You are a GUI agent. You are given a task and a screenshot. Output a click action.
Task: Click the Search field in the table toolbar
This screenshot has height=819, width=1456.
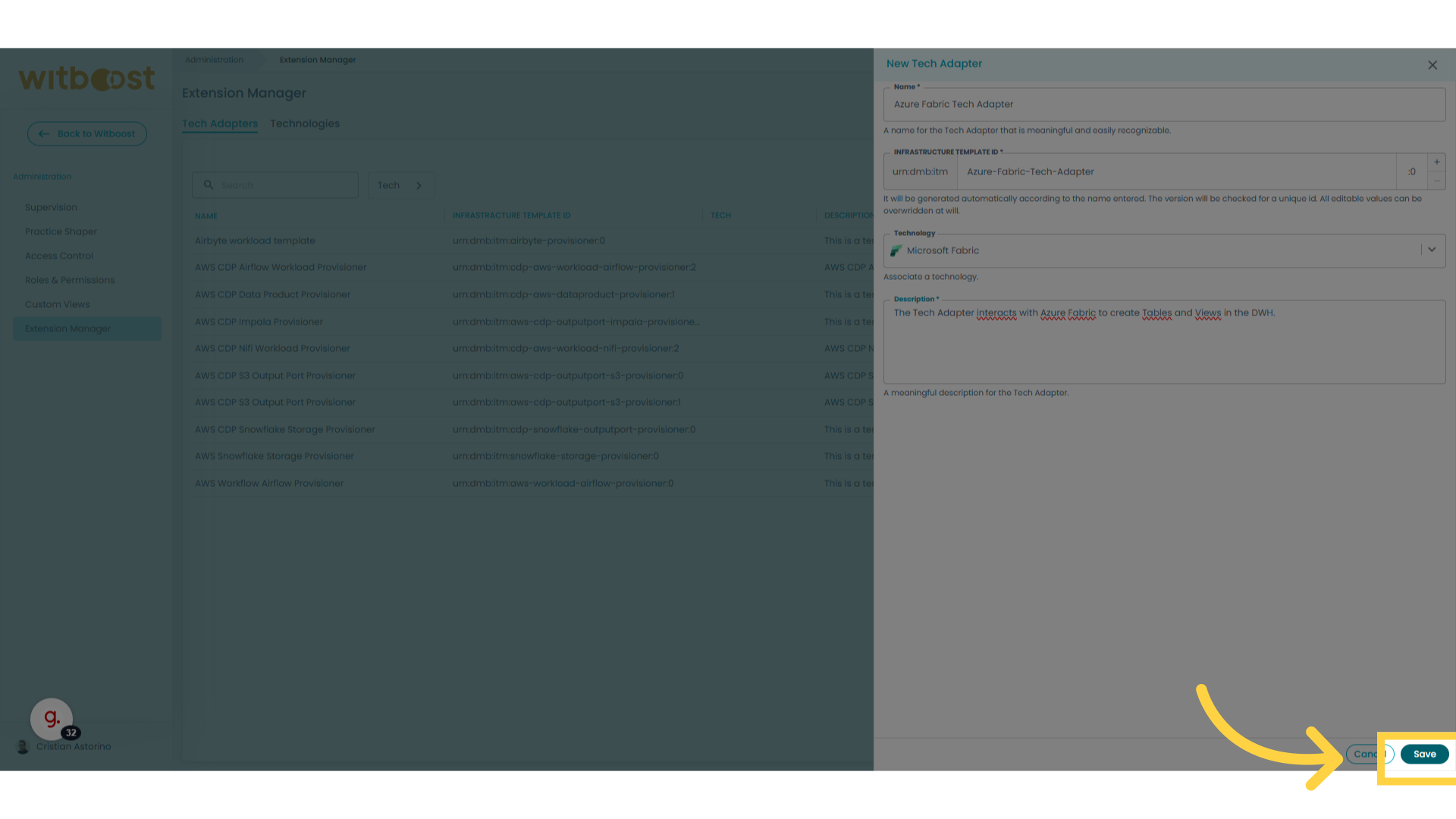[x=275, y=185]
